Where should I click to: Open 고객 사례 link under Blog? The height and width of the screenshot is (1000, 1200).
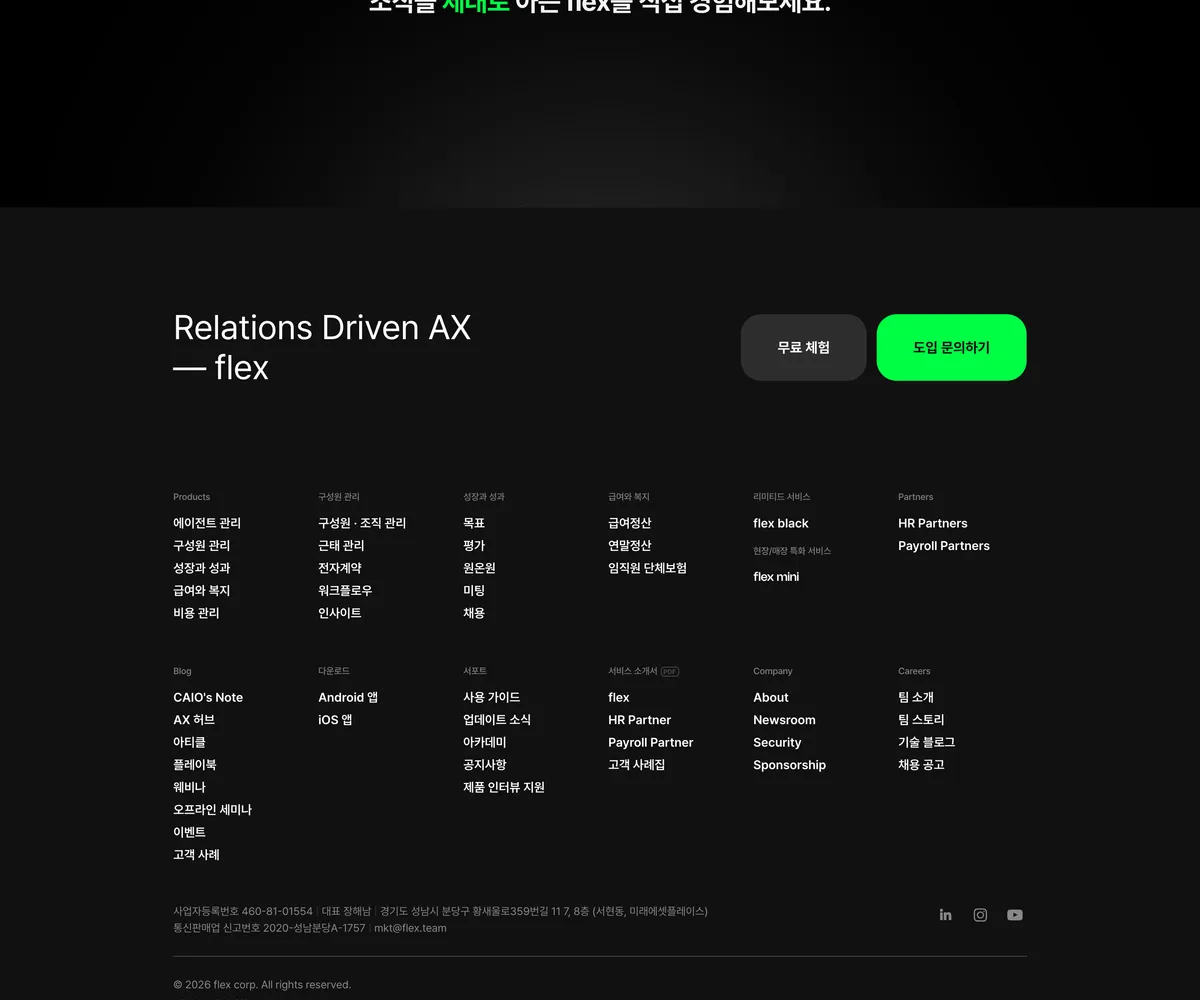click(x=196, y=855)
